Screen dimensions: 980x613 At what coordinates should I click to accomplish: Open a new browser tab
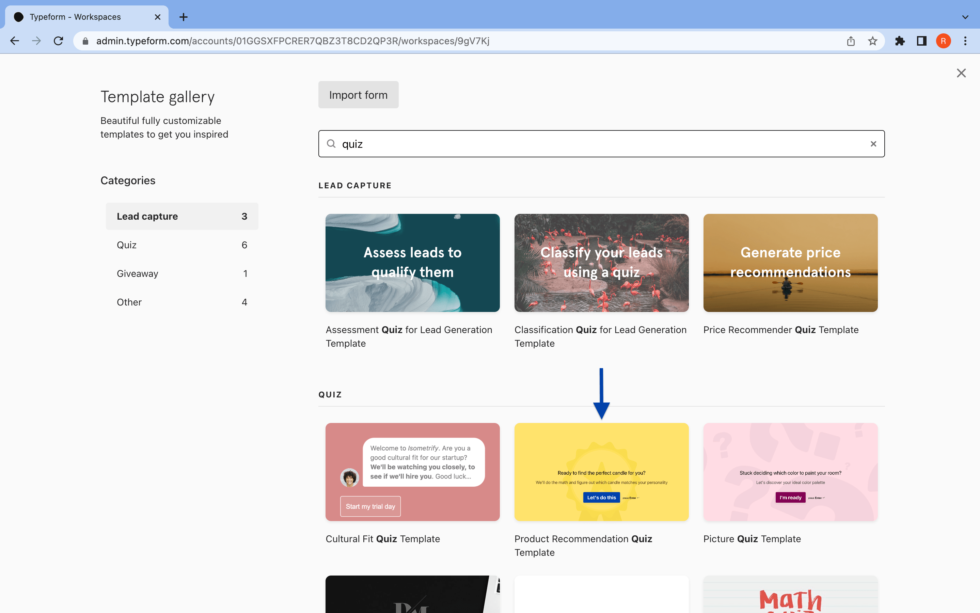[183, 17]
